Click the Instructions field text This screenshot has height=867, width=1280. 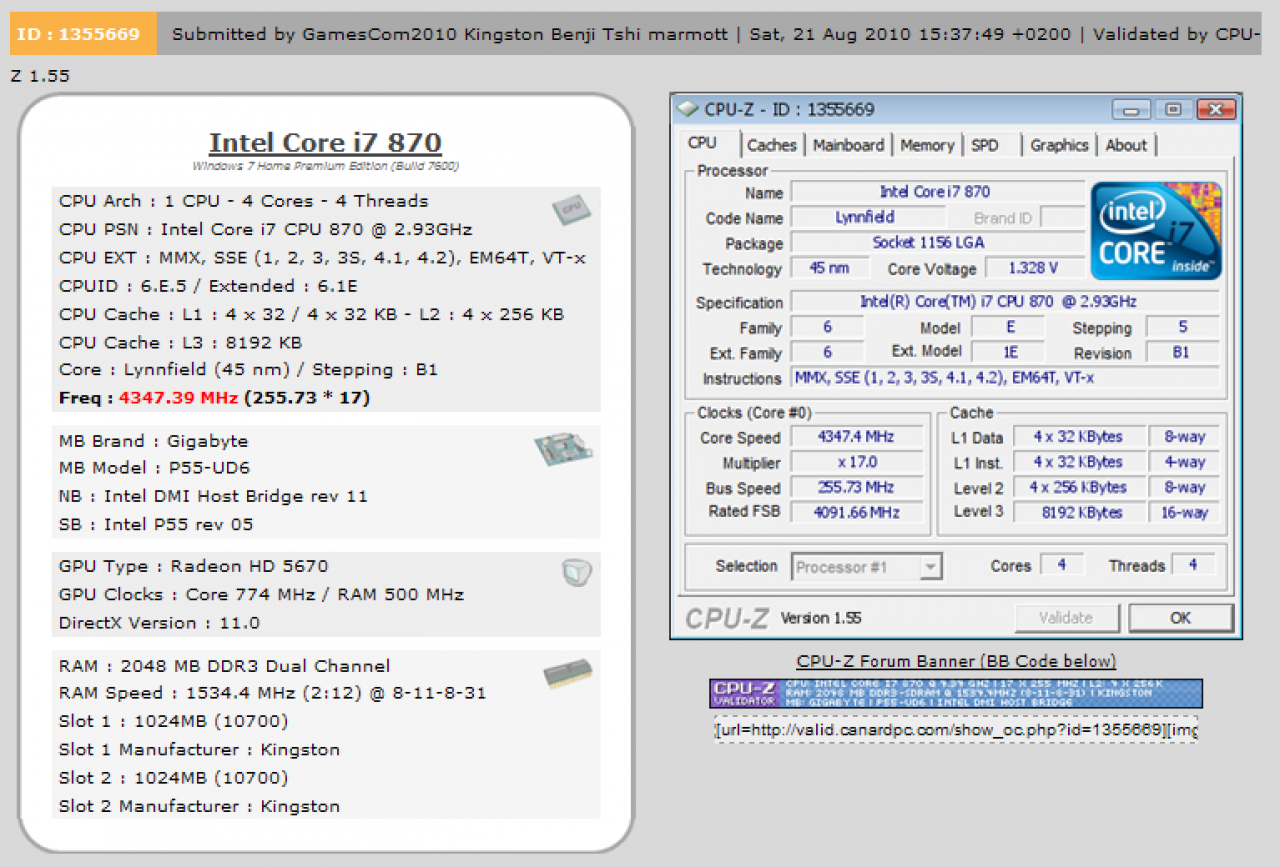click(1005, 378)
